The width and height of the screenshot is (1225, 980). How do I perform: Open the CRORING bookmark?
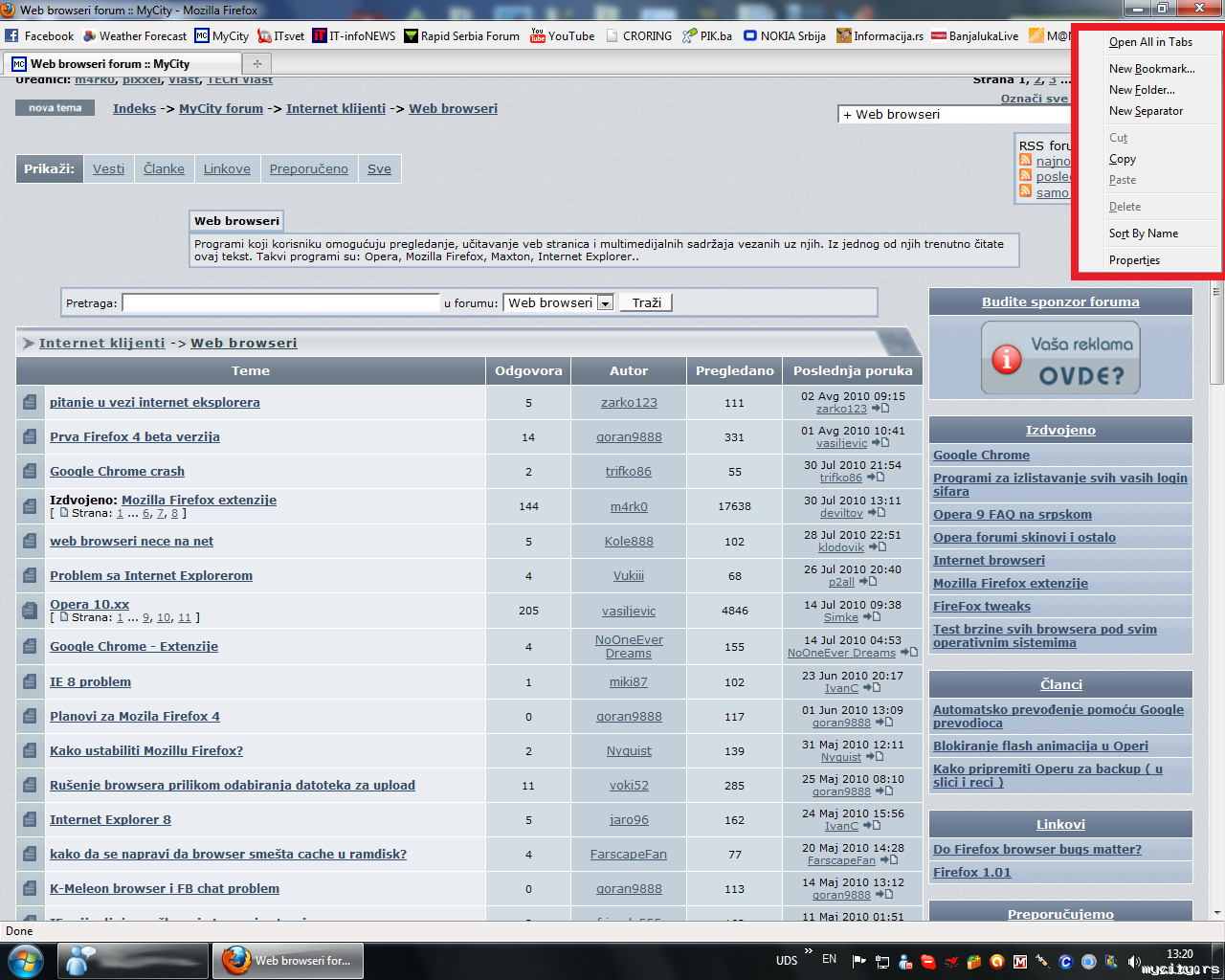(638, 36)
